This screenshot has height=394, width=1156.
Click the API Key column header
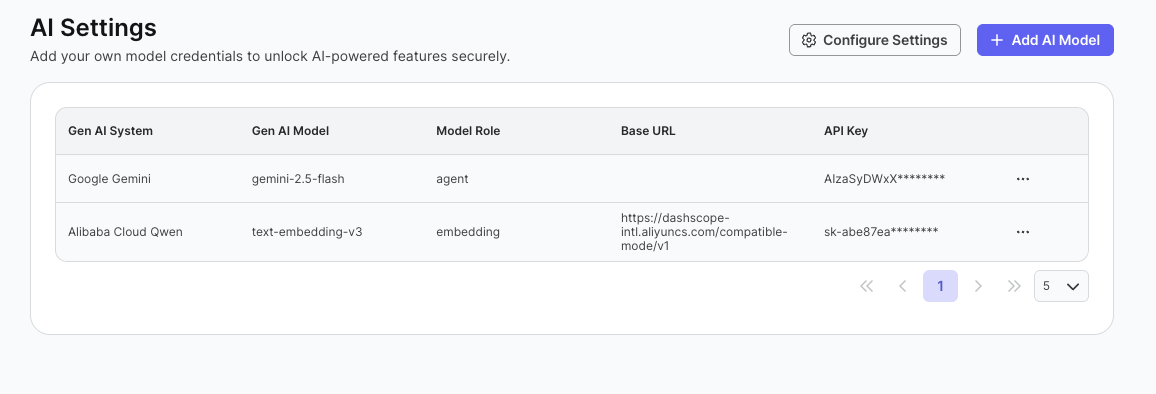pos(846,131)
